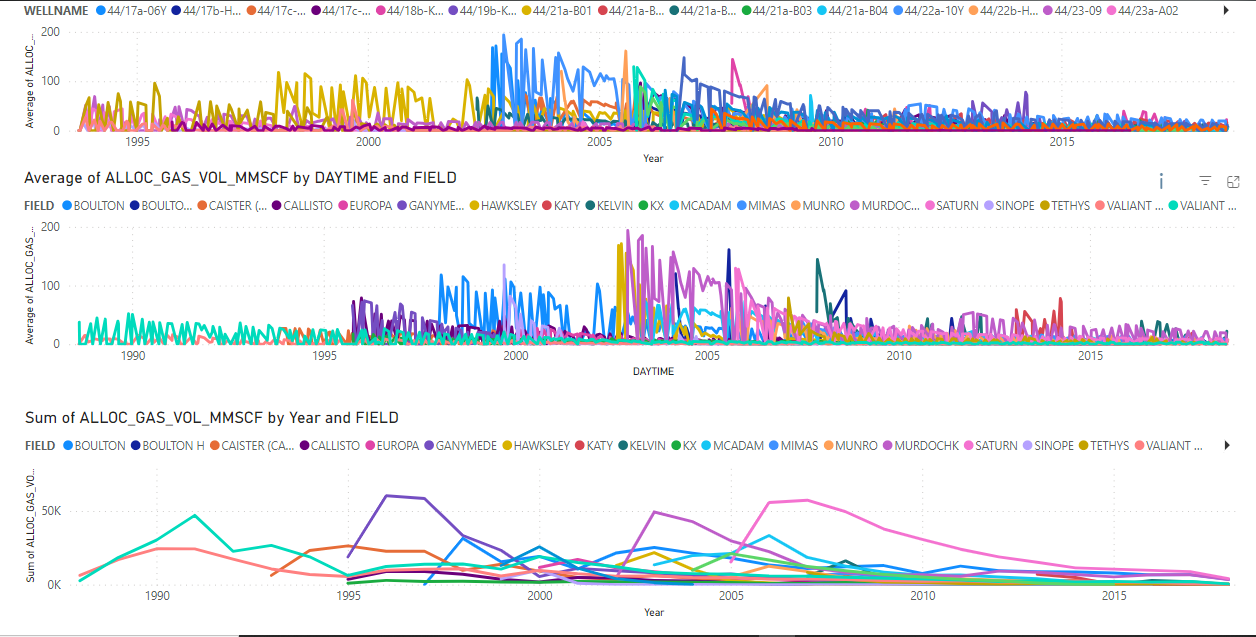Open focus mode for the DAYTIME chart
The image size is (1256, 637).
pyautogui.click(x=1234, y=181)
